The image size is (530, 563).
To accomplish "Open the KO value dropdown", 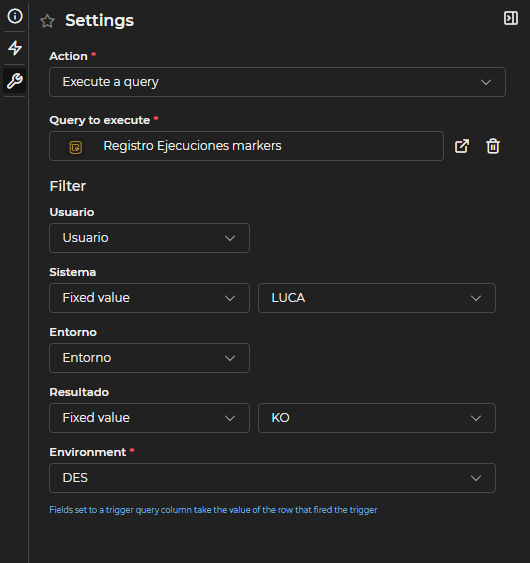I will point(377,418).
